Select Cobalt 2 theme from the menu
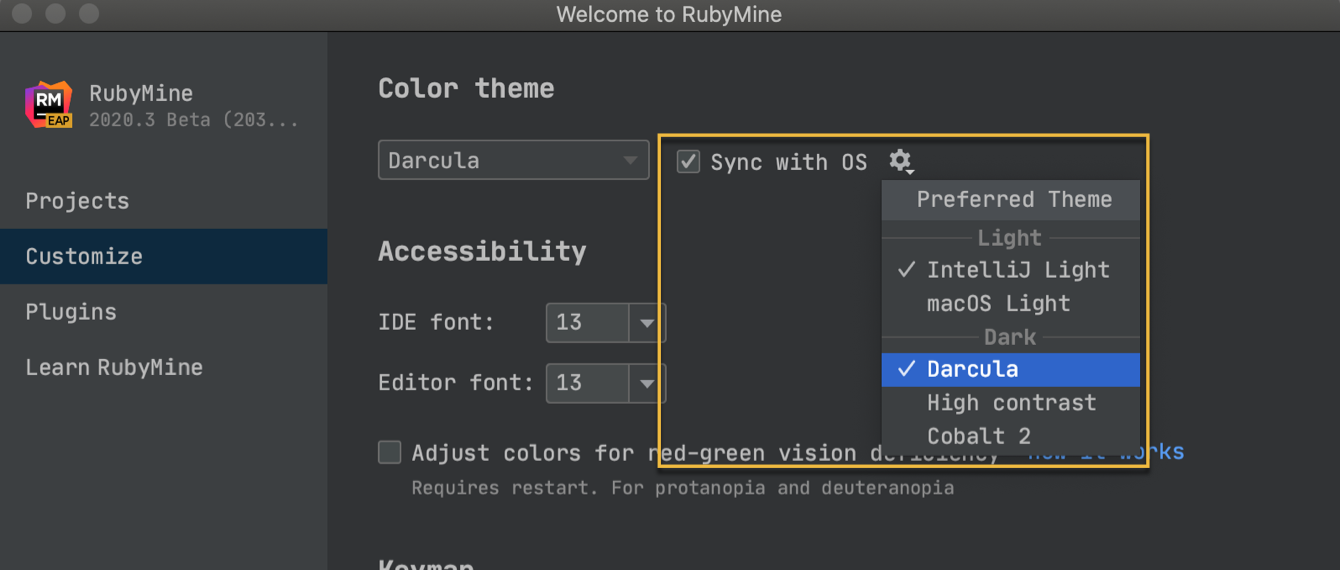The width and height of the screenshot is (1340, 570). tap(1010, 436)
